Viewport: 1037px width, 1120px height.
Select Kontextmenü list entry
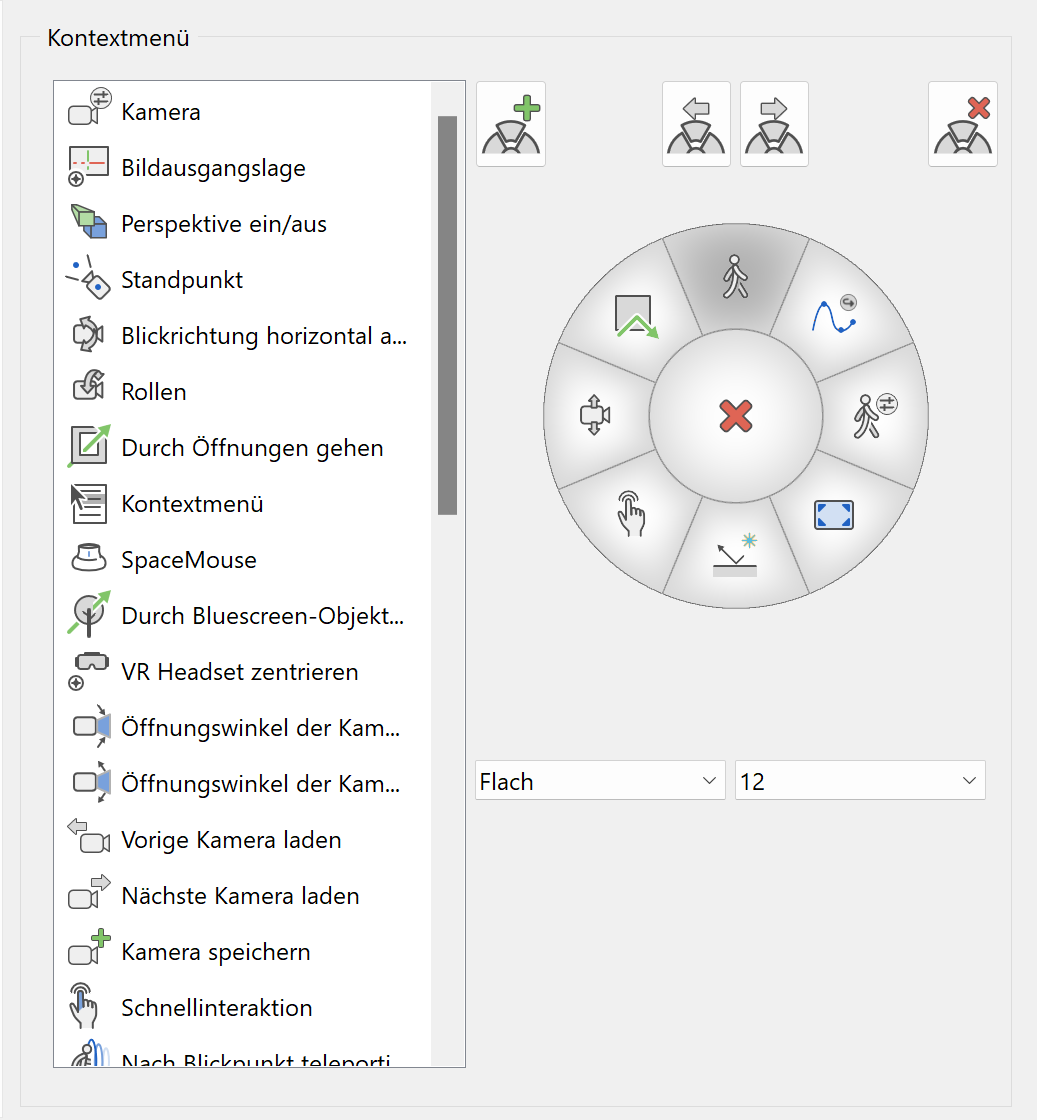pyautogui.click(x=242, y=504)
